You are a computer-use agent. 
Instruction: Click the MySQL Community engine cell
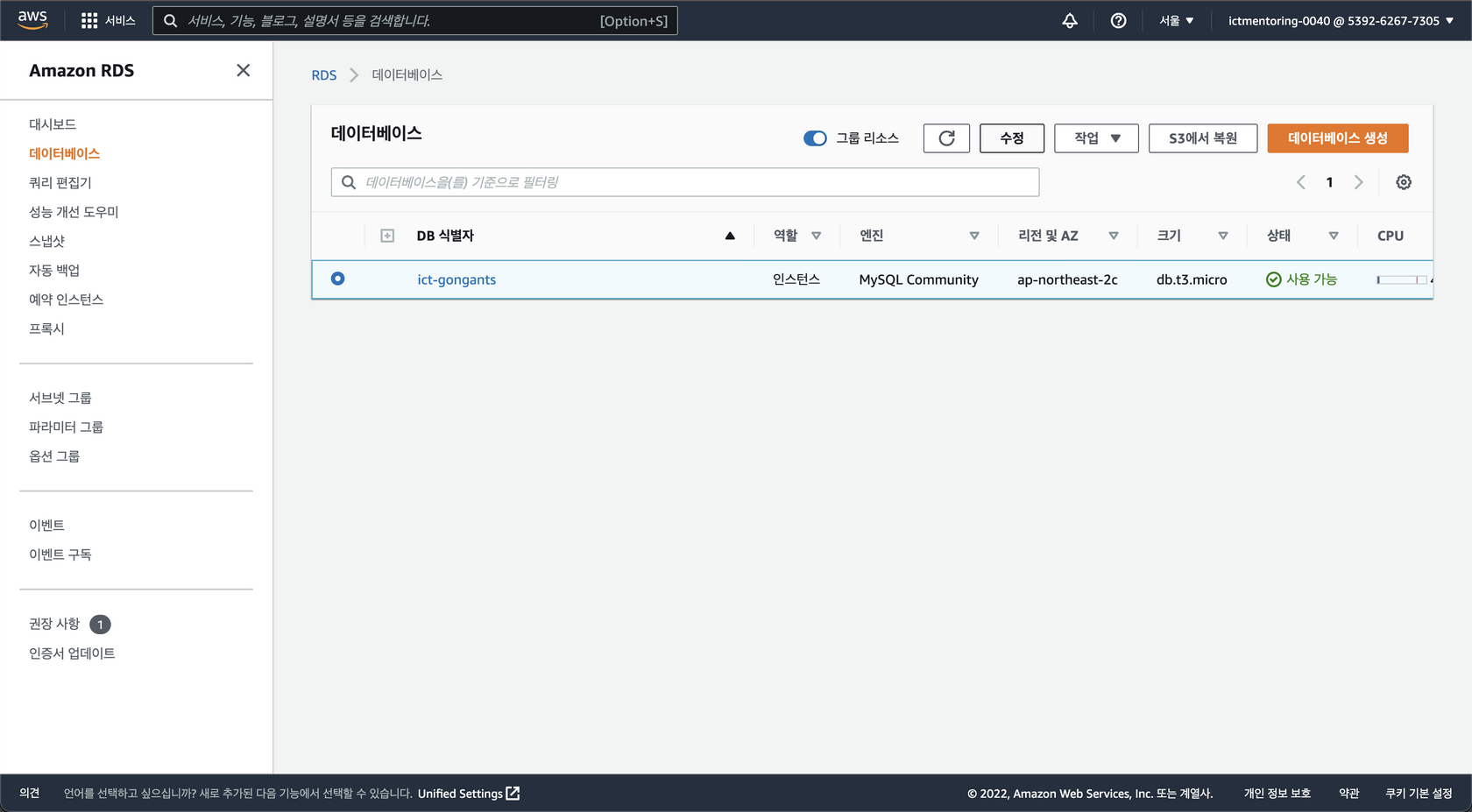(x=918, y=279)
